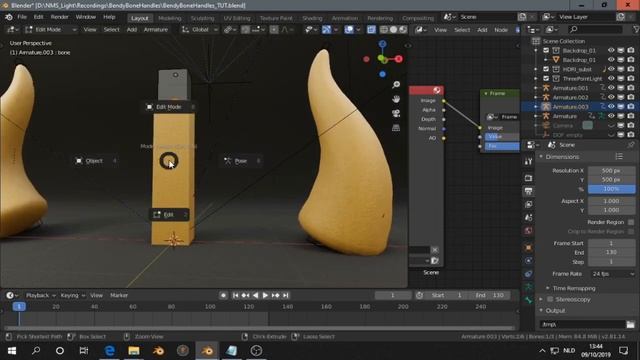Toggle visibility eye of Armature.002

tap(611, 97)
